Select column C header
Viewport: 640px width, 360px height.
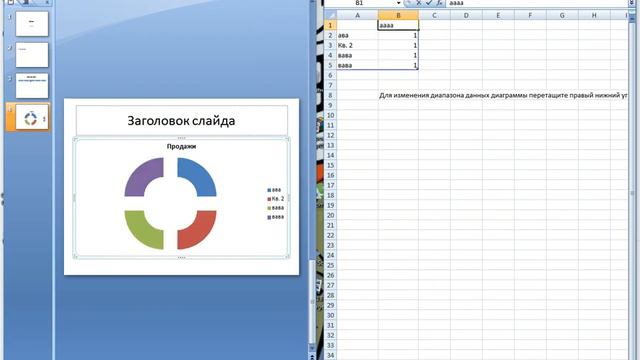tap(434, 15)
